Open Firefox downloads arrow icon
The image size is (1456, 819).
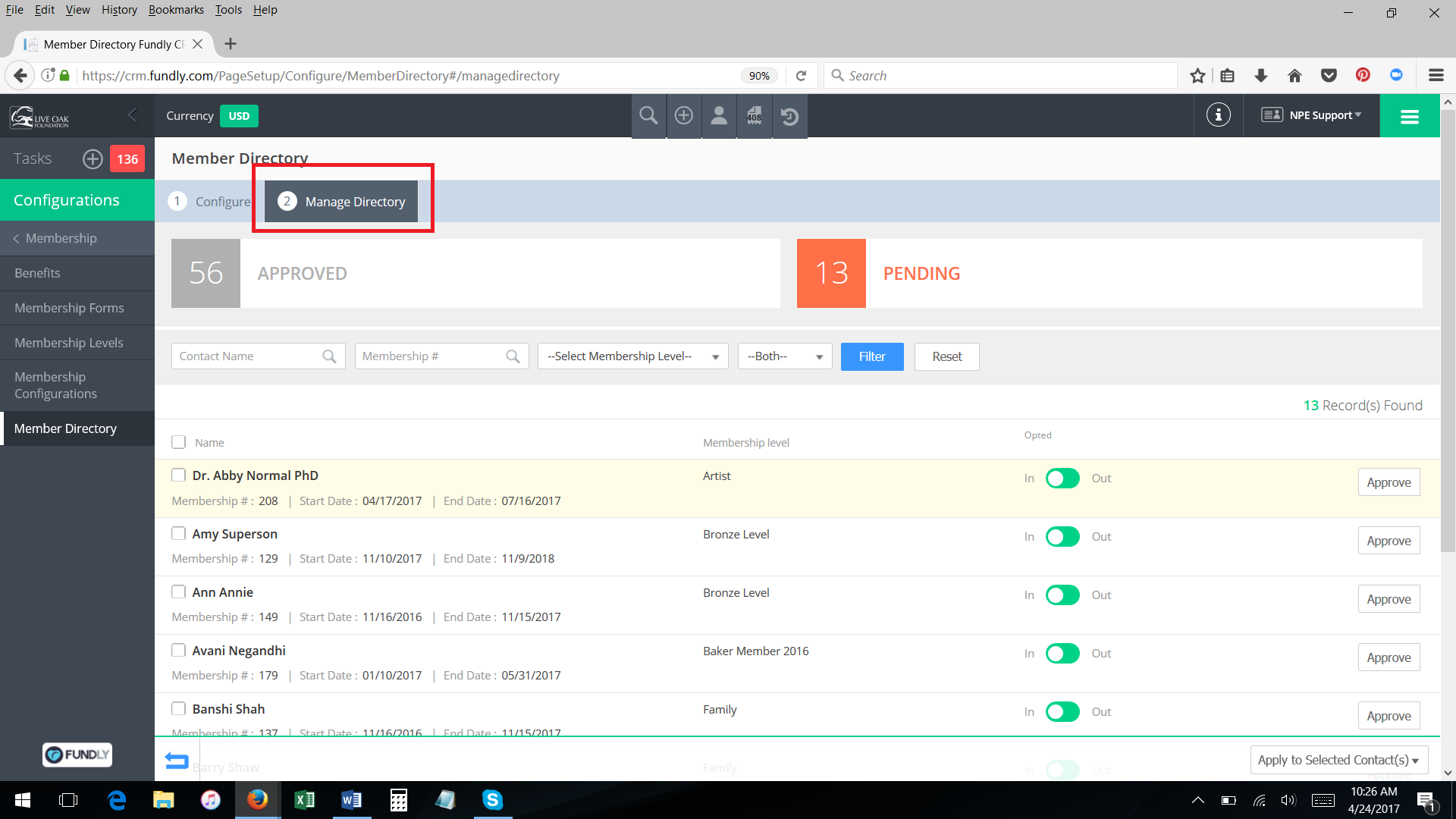point(1261,76)
